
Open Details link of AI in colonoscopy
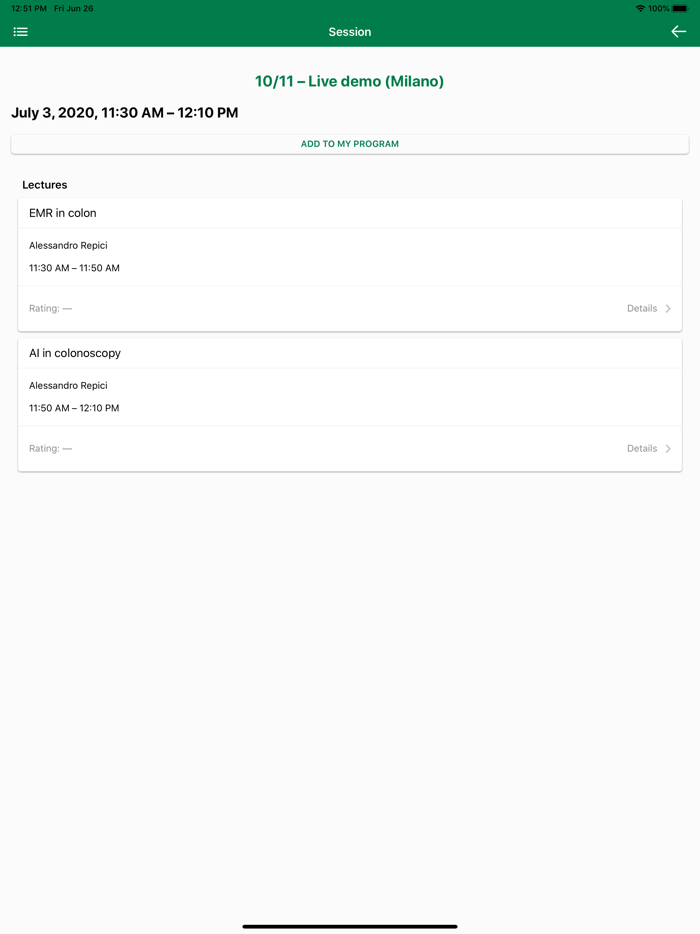coord(642,449)
